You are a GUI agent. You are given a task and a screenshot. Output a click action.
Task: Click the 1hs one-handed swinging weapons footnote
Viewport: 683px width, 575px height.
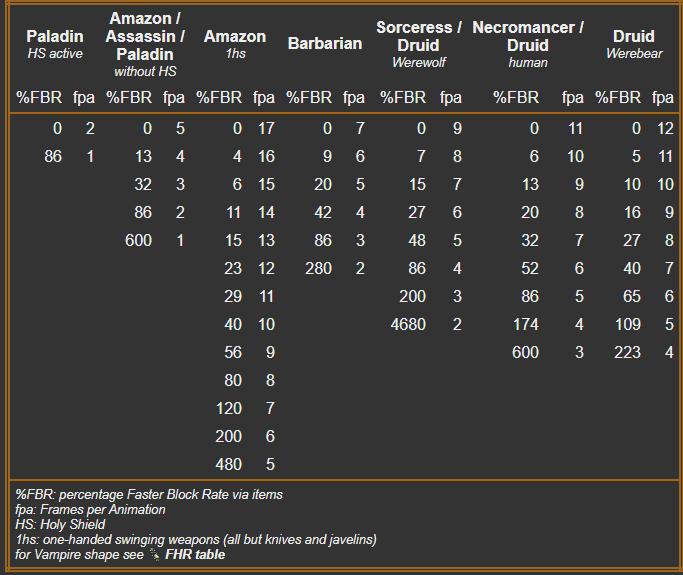[195, 539]
